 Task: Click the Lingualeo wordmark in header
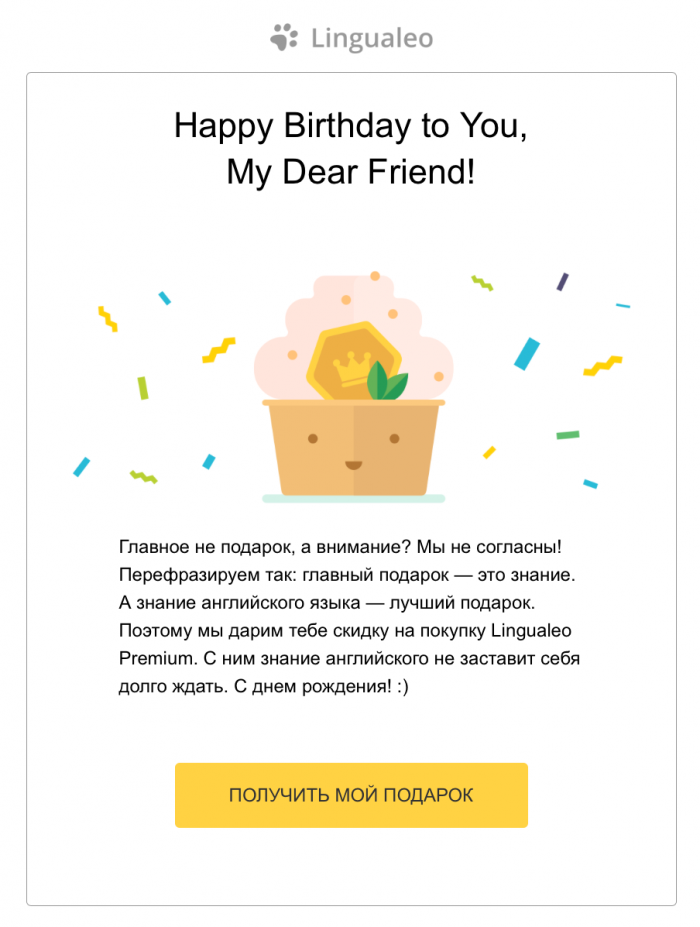pyautogui.click(x=371, y=39)
